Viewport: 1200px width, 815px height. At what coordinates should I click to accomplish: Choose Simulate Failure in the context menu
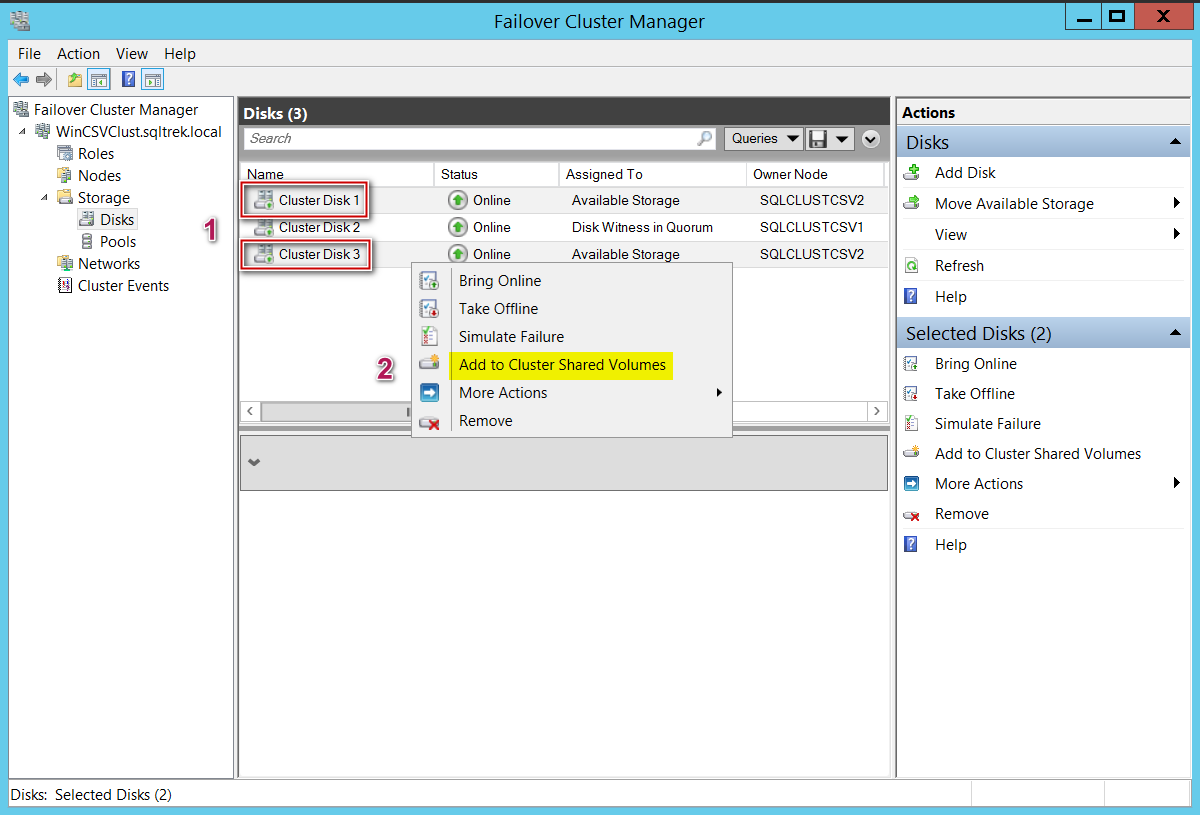(x=511, y=337)
